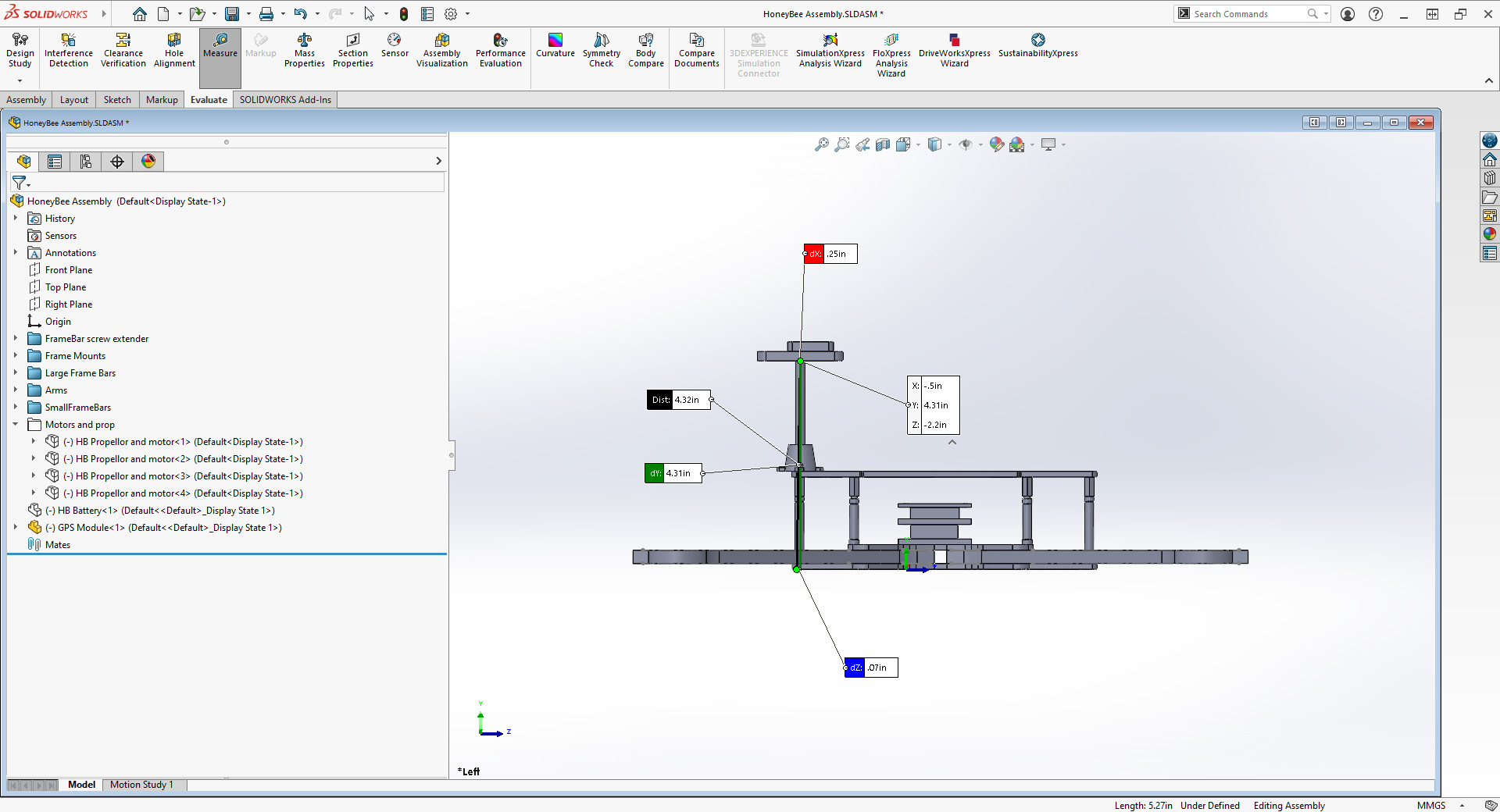The height and width of the screenshot is (812, 1500).
Task: Open the Interference Detection tool
Action: click(69, 50)
